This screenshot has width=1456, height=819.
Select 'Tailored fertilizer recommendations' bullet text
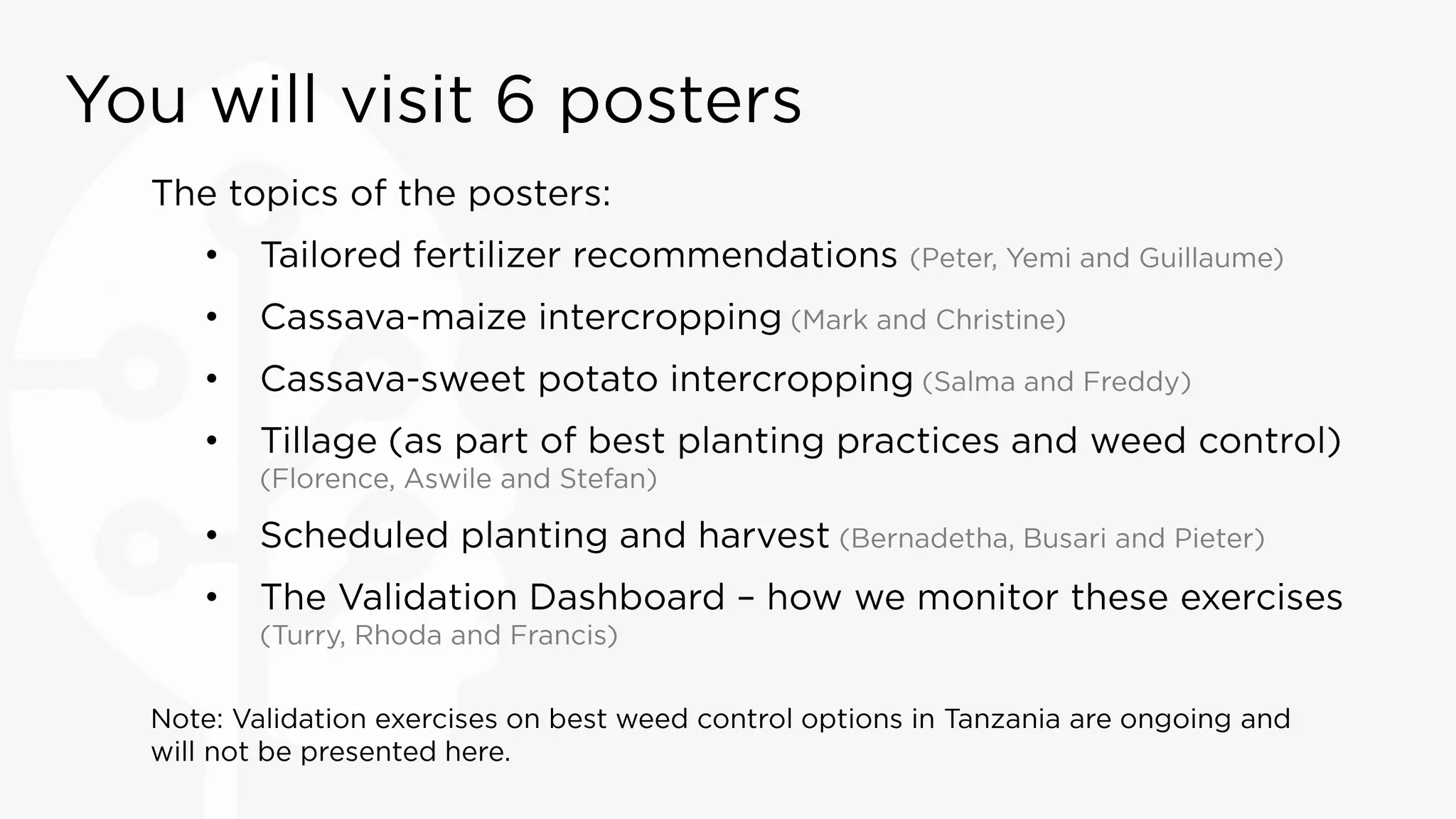(579, 255)
